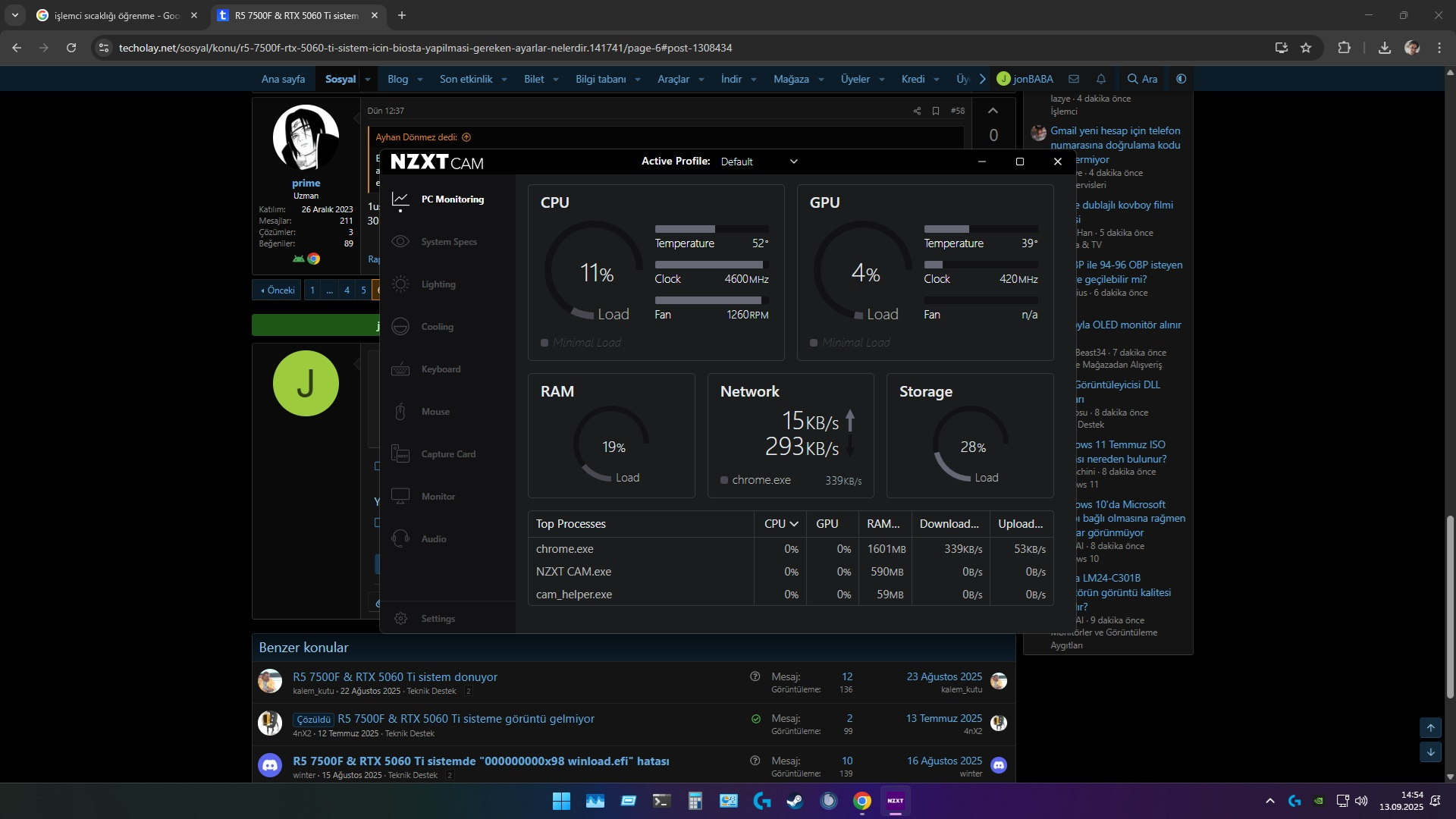
Task: Open the Cooling icon in NZXT CAM
Action: 400,327
